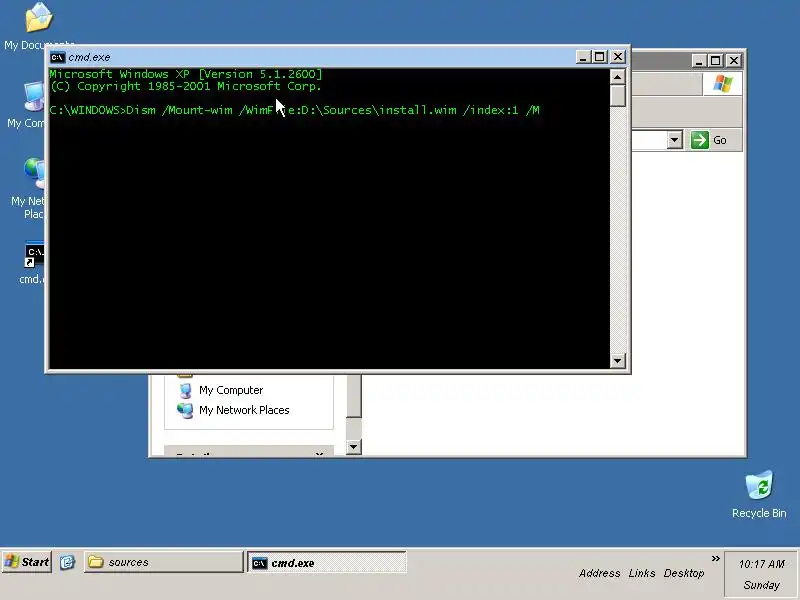
Task: Open My Network Places link in Explorer sidebar
Action: 244,410
